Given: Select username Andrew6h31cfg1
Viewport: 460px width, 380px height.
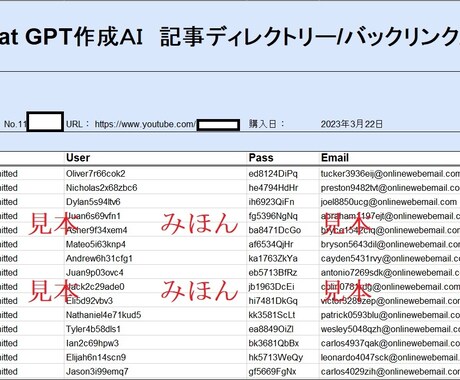Looking at the screenshot, I should tap(99, 258).
